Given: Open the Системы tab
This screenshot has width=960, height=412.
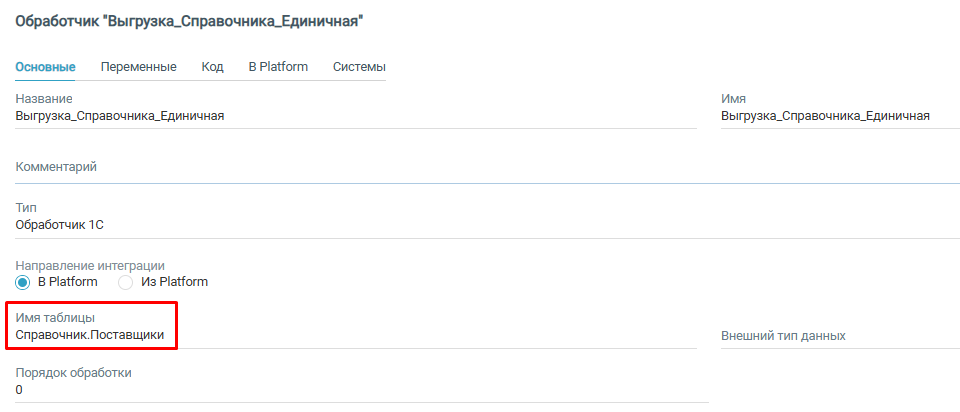Looking at the screenshot, I should tap(359, 67).
